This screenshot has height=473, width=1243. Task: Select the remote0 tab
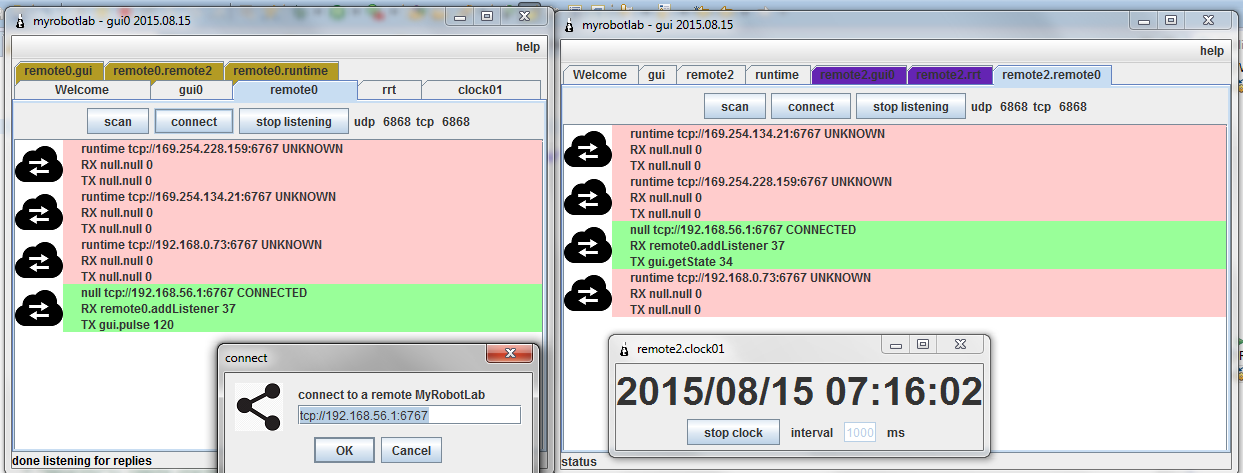(294, 90)
